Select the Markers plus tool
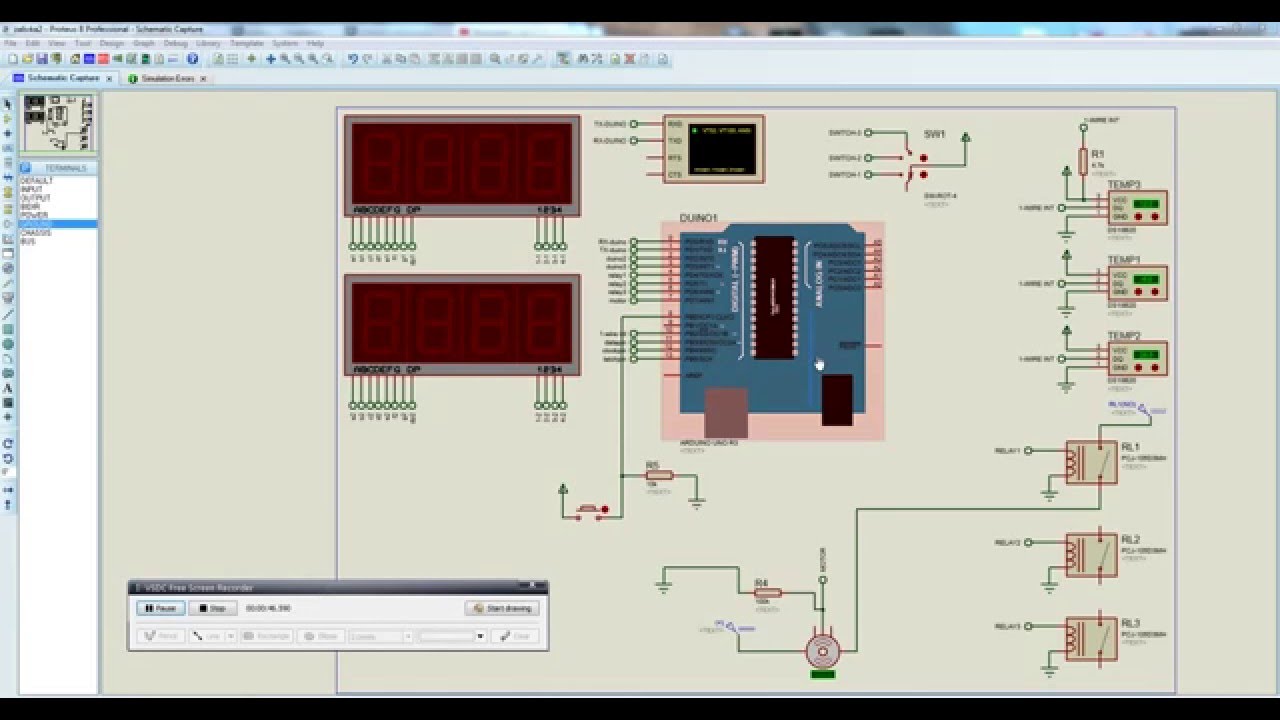 [8, 417]
